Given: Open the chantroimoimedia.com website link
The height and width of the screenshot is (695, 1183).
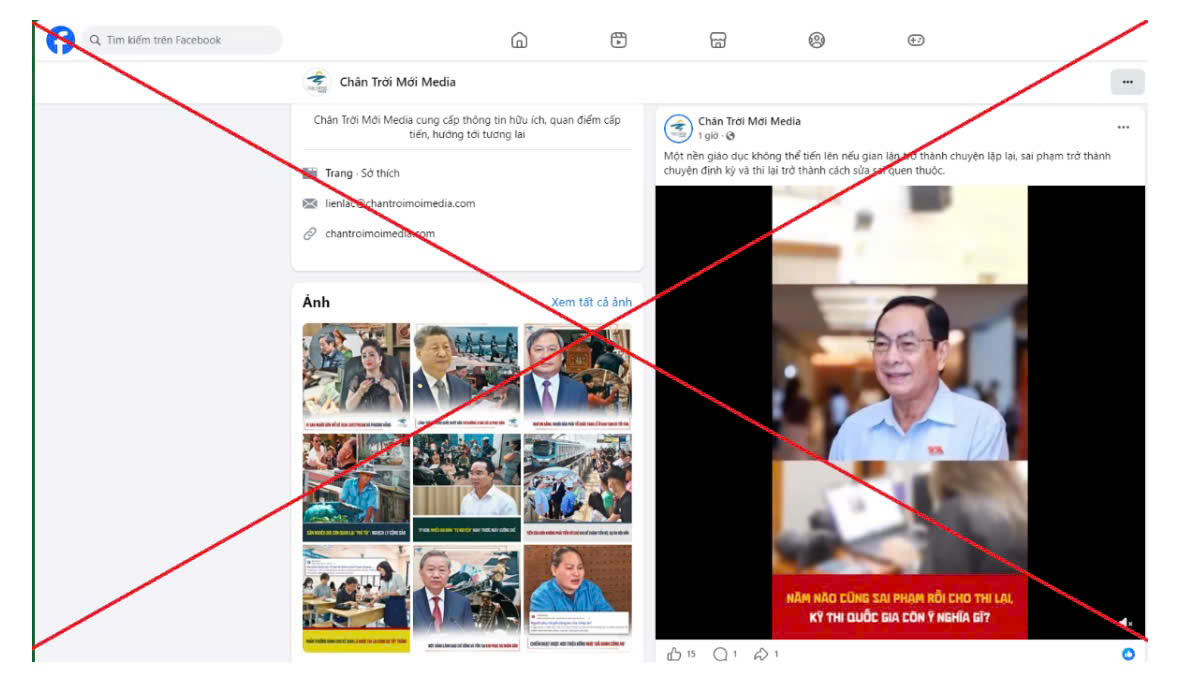Looking at the screenshot, I should point(379,234).
